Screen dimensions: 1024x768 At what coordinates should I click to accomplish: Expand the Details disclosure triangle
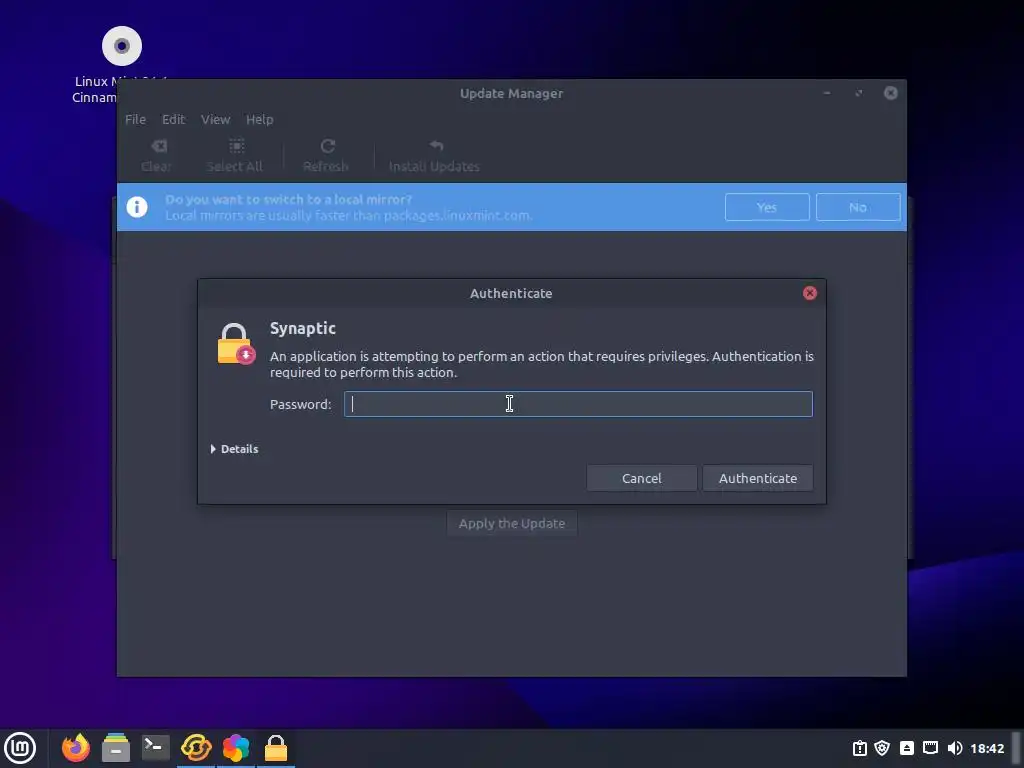[213, 449]
